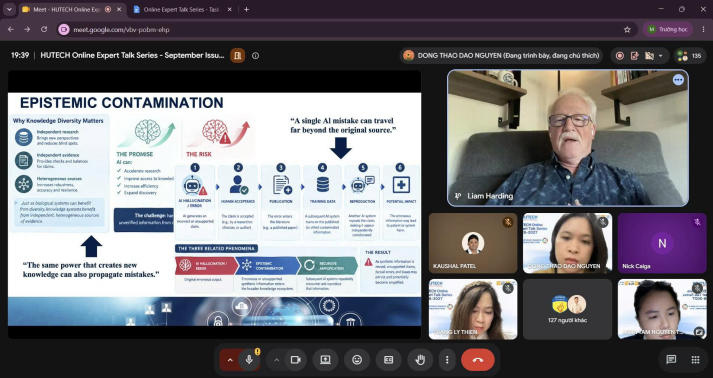
Task: Open options dots on Liam Harding tile
Action: point(678,80)
